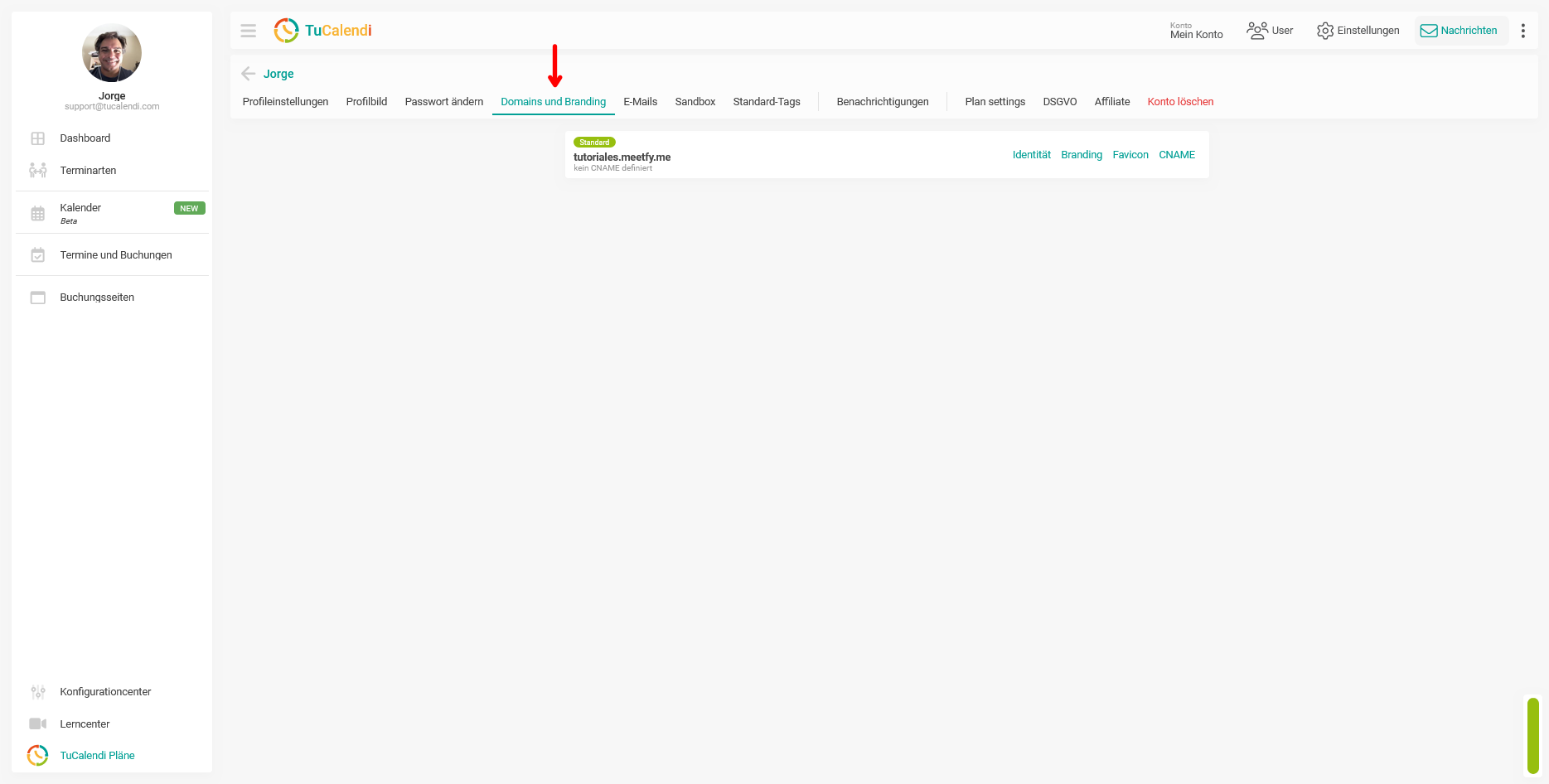The height and width of the screenshot is (784, 1549).
Task: Open the Identität link for tutoriales.meetfy.me
Action: click(x=1032, y=155)
